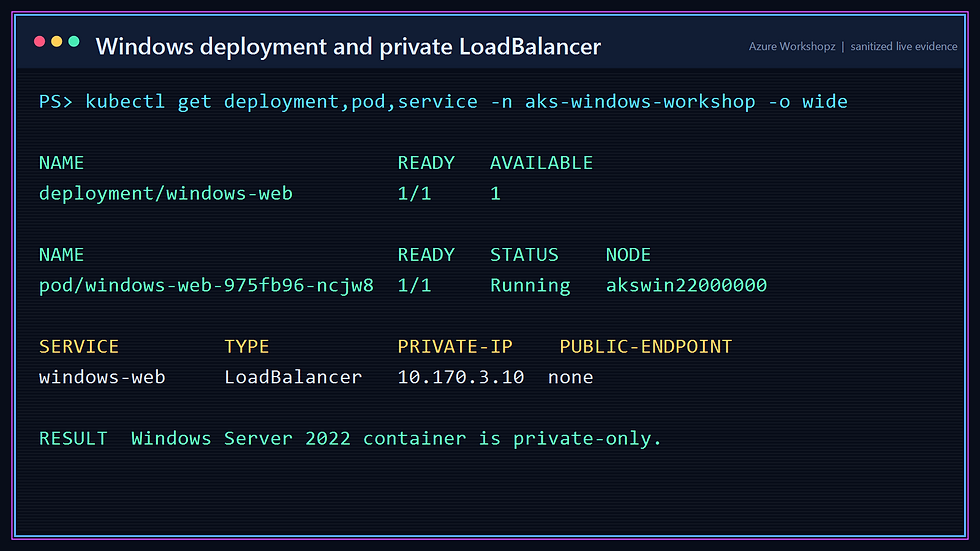
Task: Click the 'Running' status value
Action: (x=530, y=285)
